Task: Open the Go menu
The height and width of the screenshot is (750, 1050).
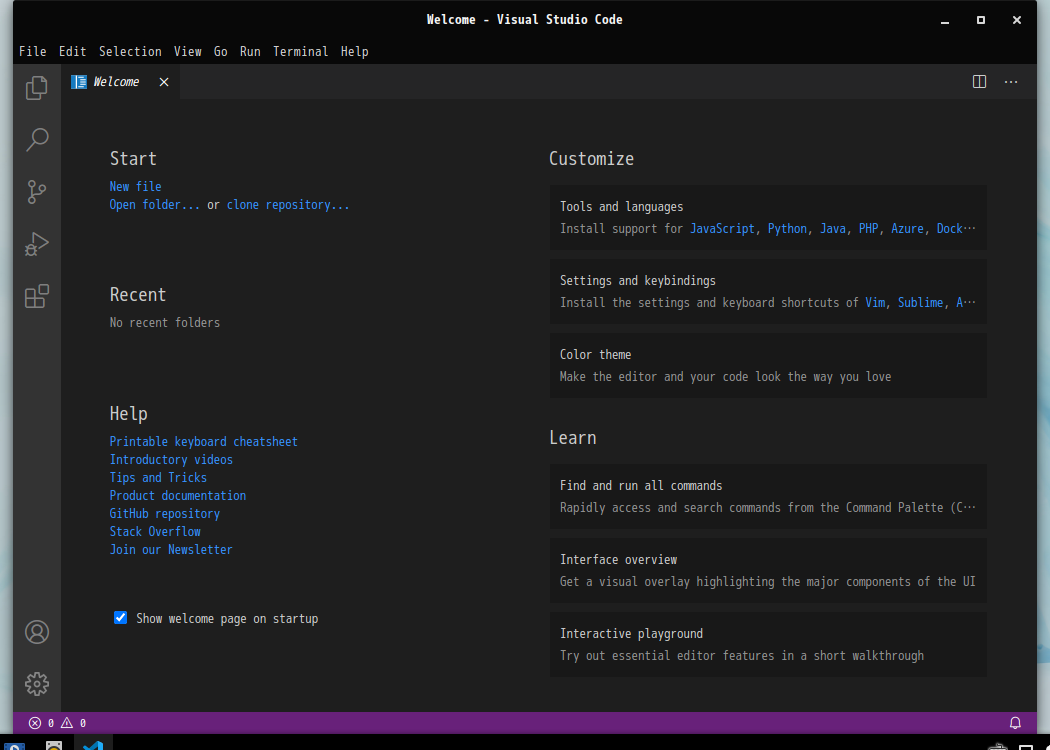Action: [x=220, y=52]
